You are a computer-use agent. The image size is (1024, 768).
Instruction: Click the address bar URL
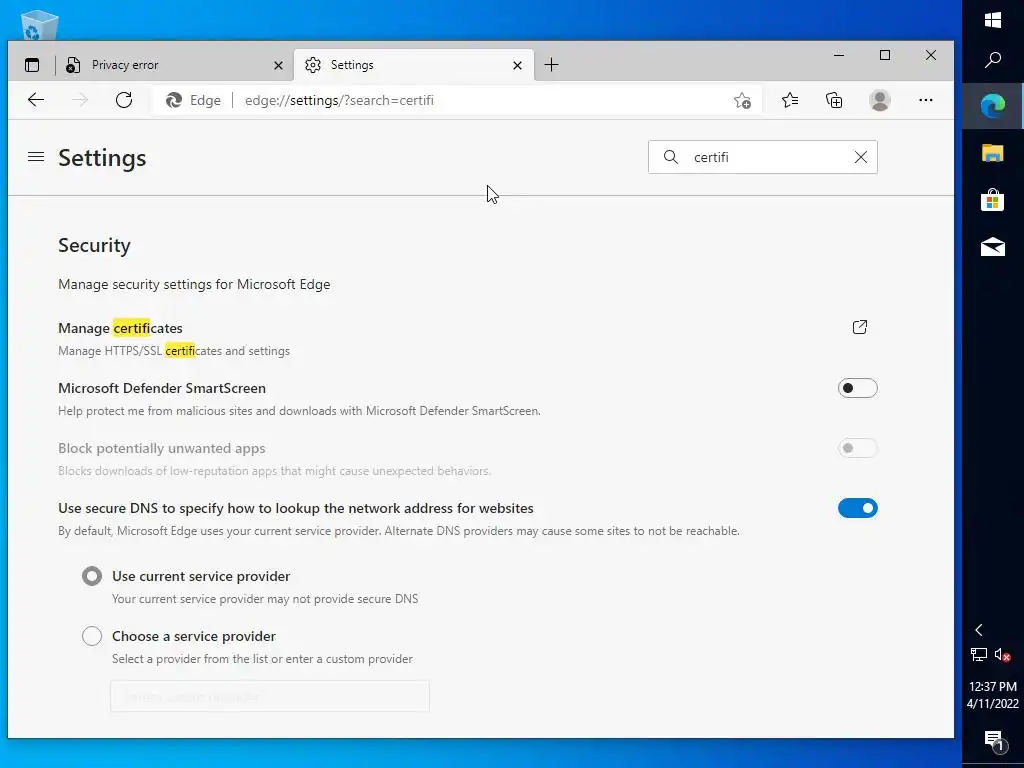[x=339, y=101]
